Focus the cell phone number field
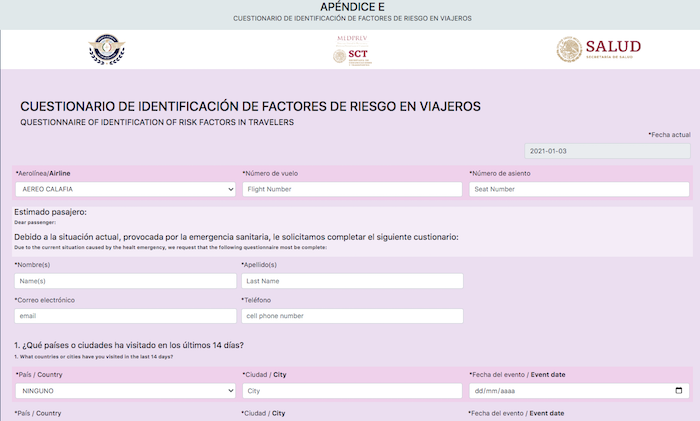 [352, 316]
